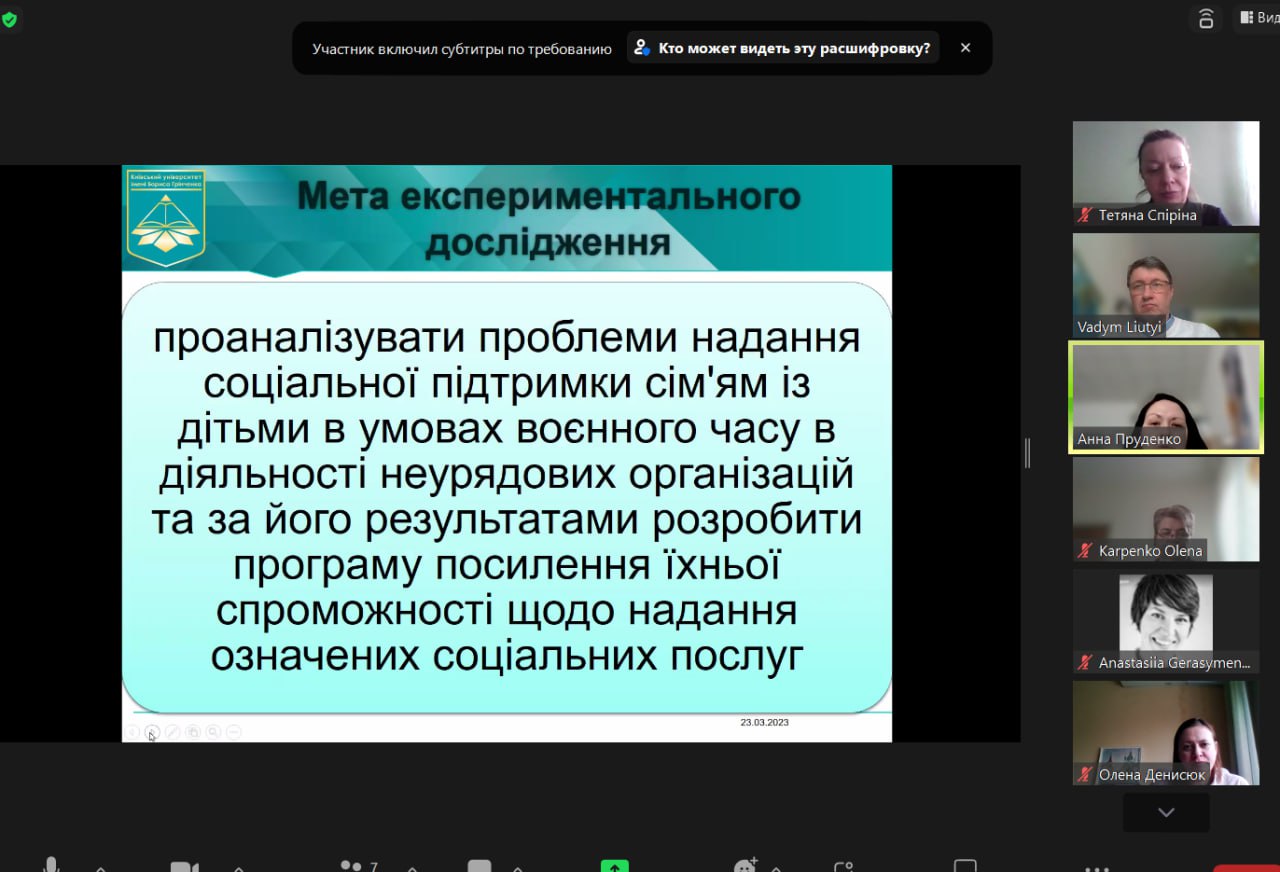Viewport: 1280px width, 872px height.
Task: Expand the arrow beside reactions icon
Action: coord(776,867)
